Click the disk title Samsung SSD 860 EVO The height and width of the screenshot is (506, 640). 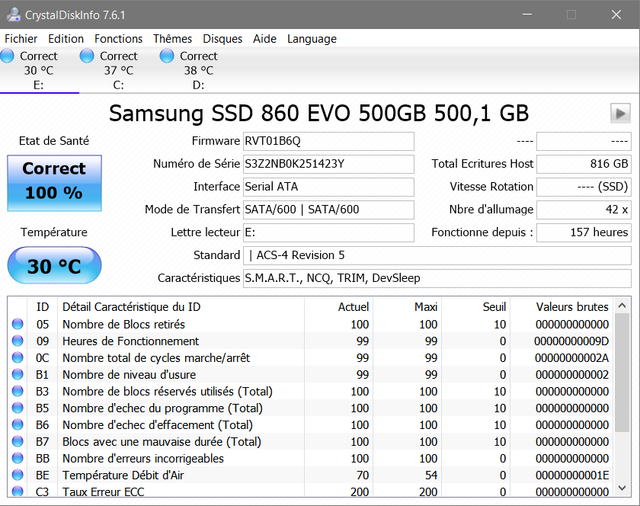click(319, 113)
